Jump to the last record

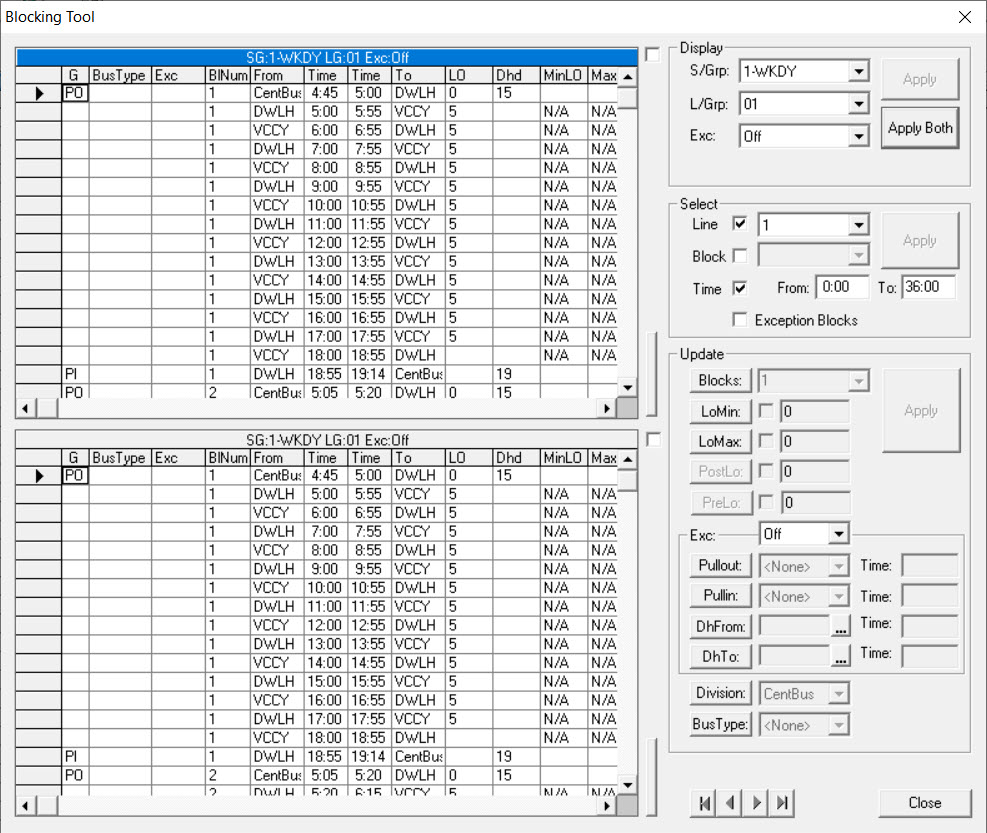(x=782, y=803)
